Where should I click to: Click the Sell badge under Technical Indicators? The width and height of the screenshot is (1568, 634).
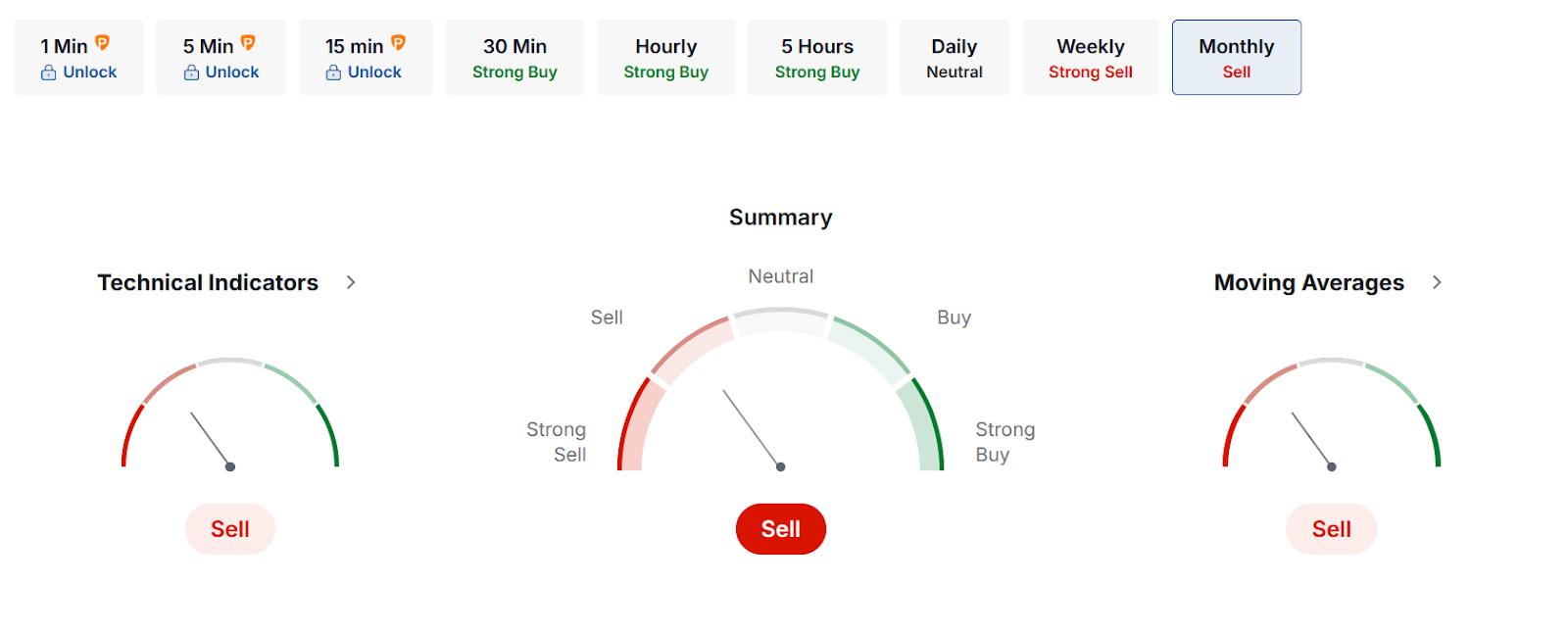pos(230,529)
